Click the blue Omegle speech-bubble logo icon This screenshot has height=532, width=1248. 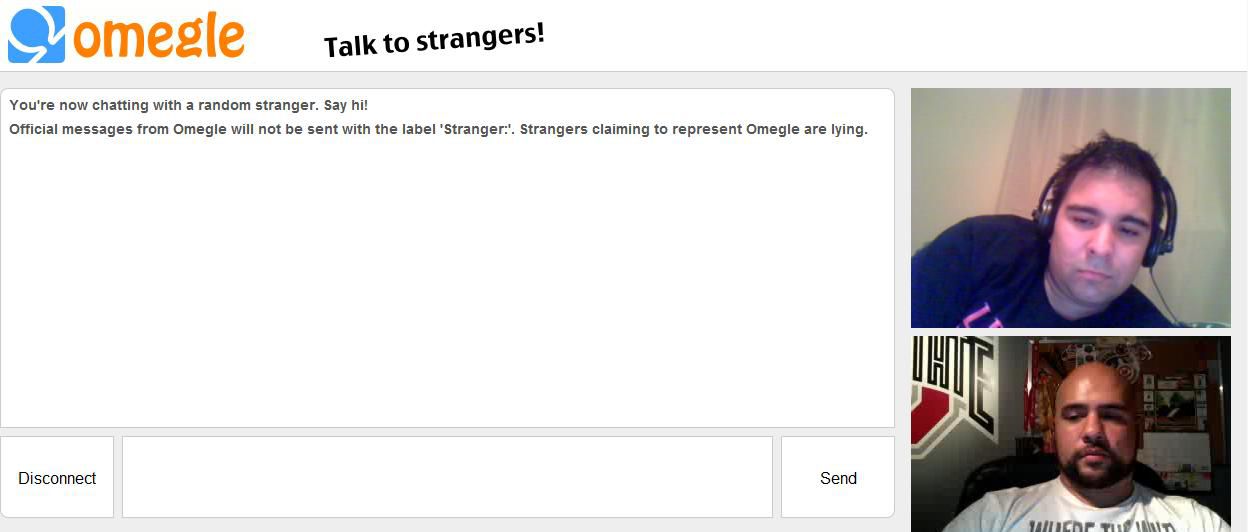[x=36, y=34]
